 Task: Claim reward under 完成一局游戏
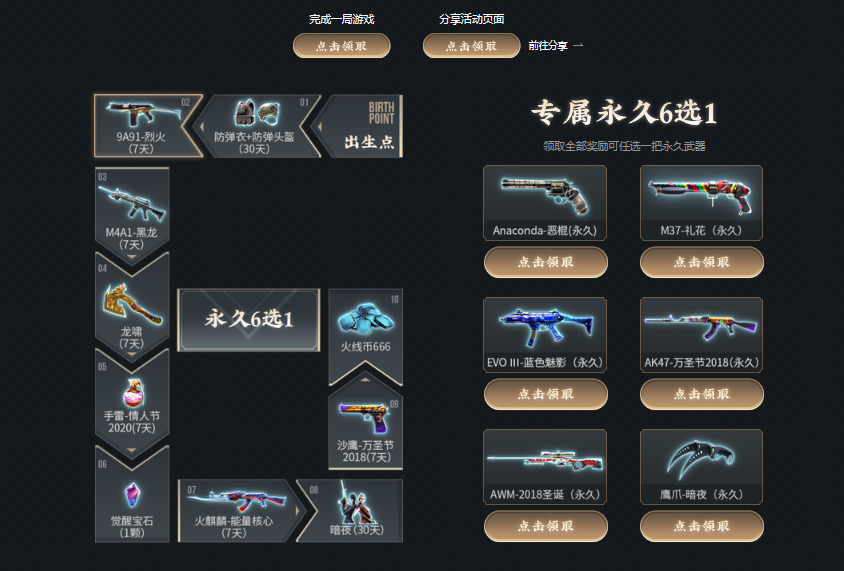point(341,46)
